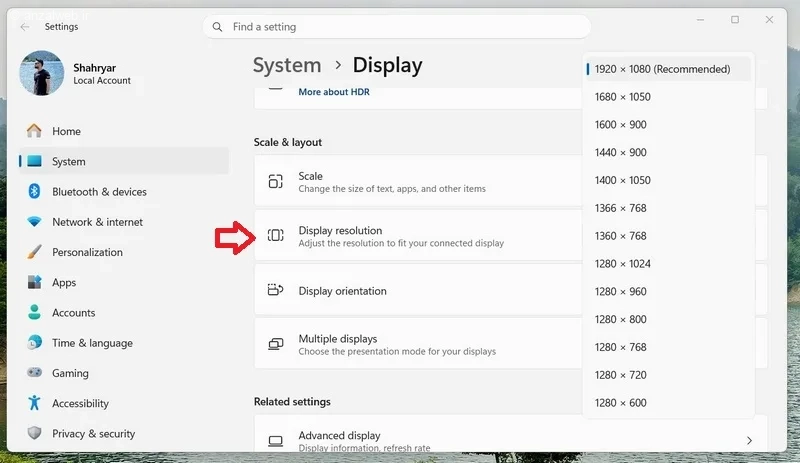Click System in the breadcrumb heading
The width and height of the screenshot is (800, 463).
tap(287, 65)
